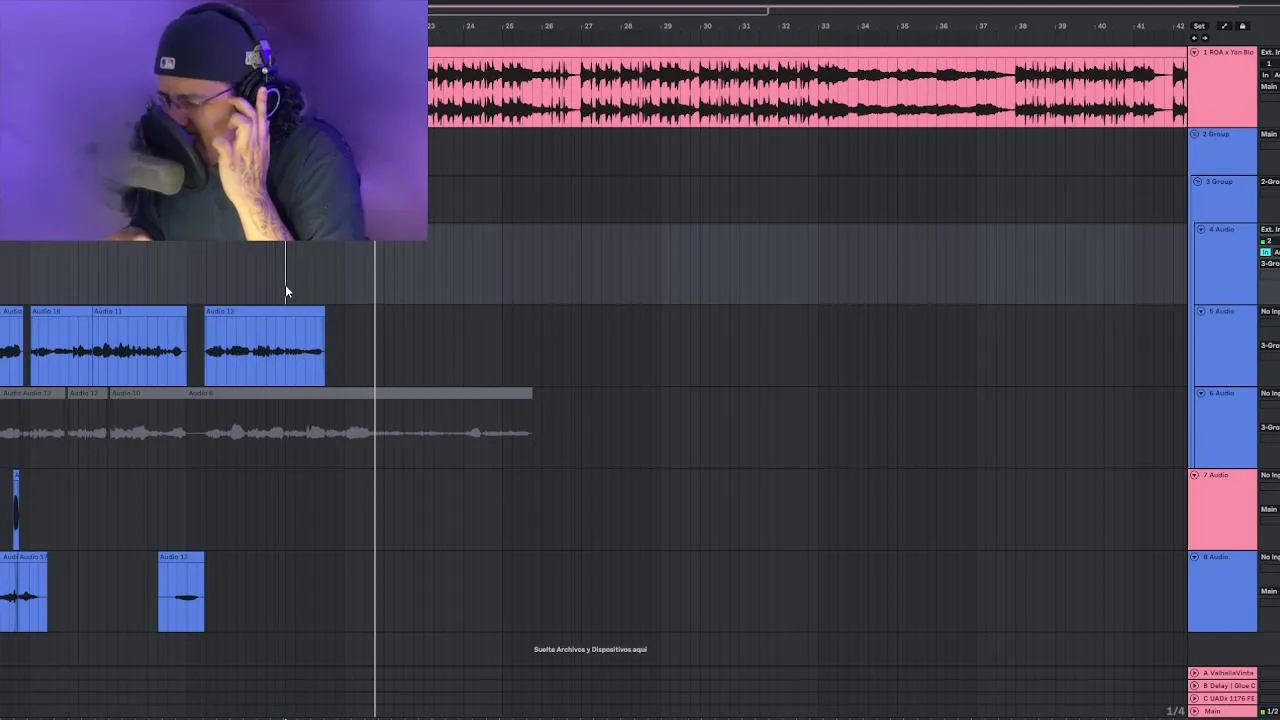Select the gray Audio 10 clip

[147, 394]
